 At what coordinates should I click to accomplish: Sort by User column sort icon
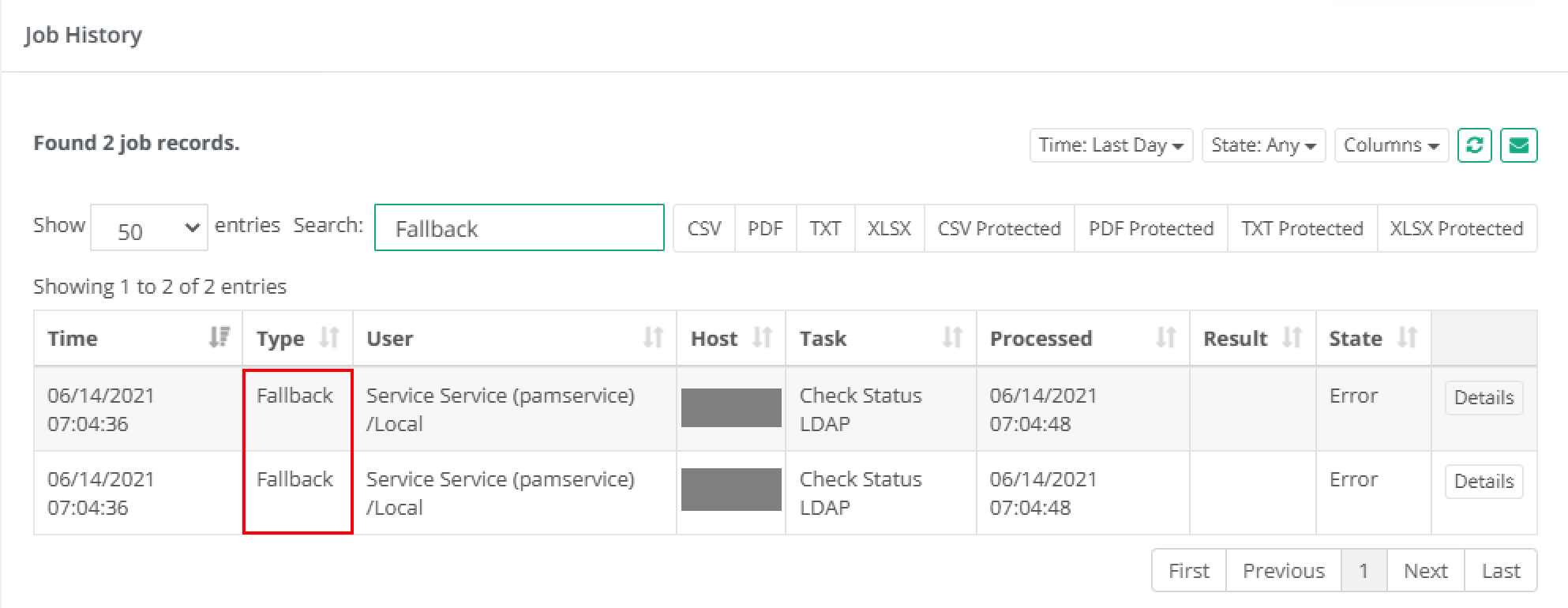(x=653, y=338)
